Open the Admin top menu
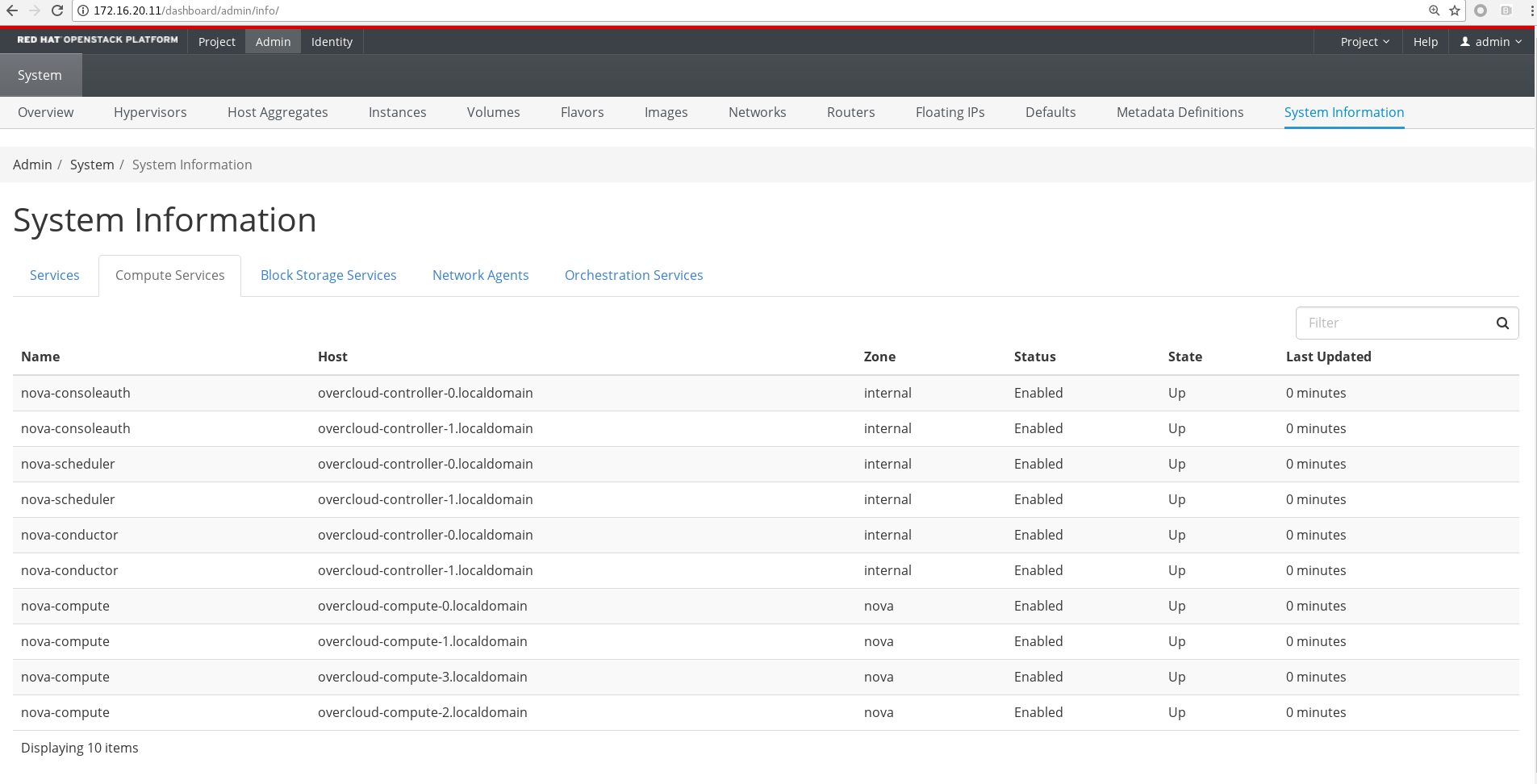This screenshot has width=1537, height=784. pyautogui.click(x=273, y=42)
